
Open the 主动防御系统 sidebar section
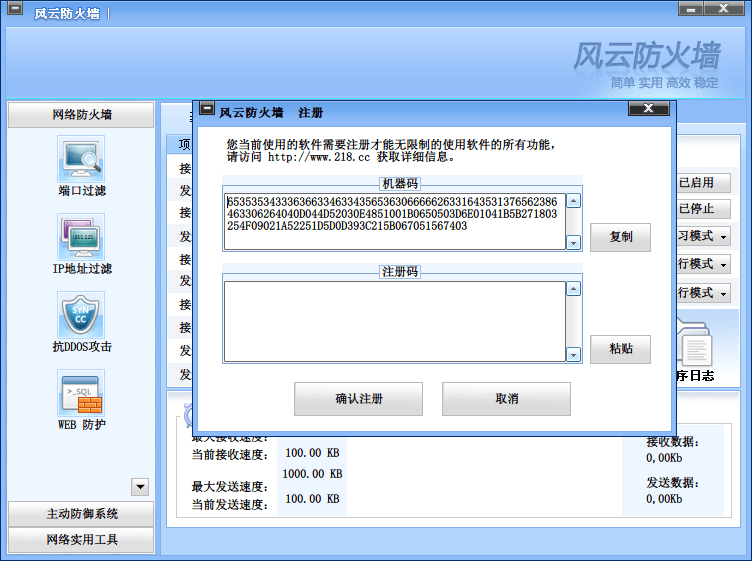click(x=81, y=514)
